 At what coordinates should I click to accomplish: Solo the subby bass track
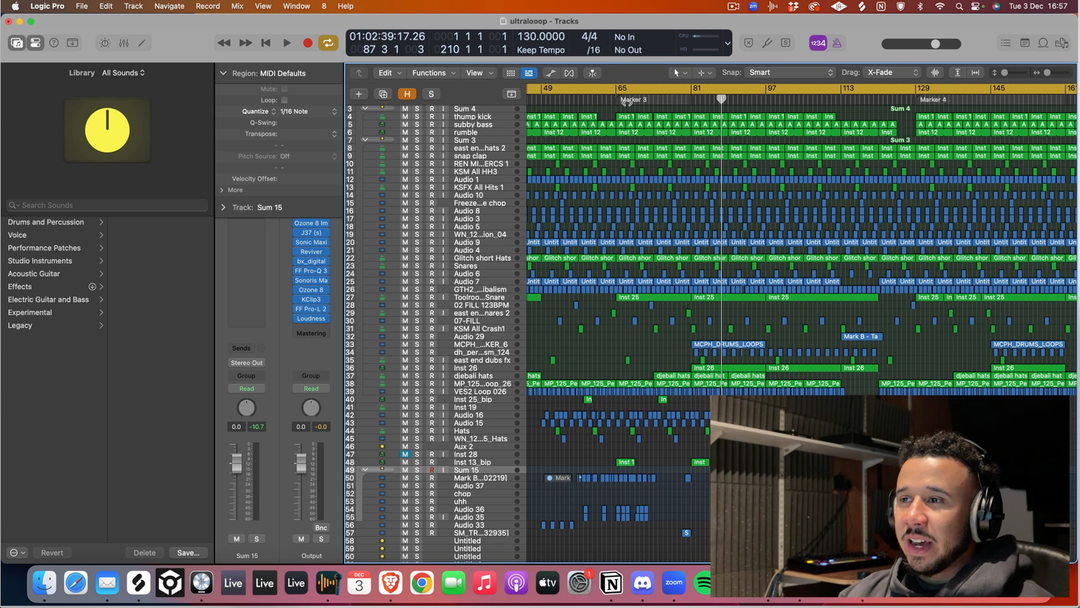click(x=418, y=125)
